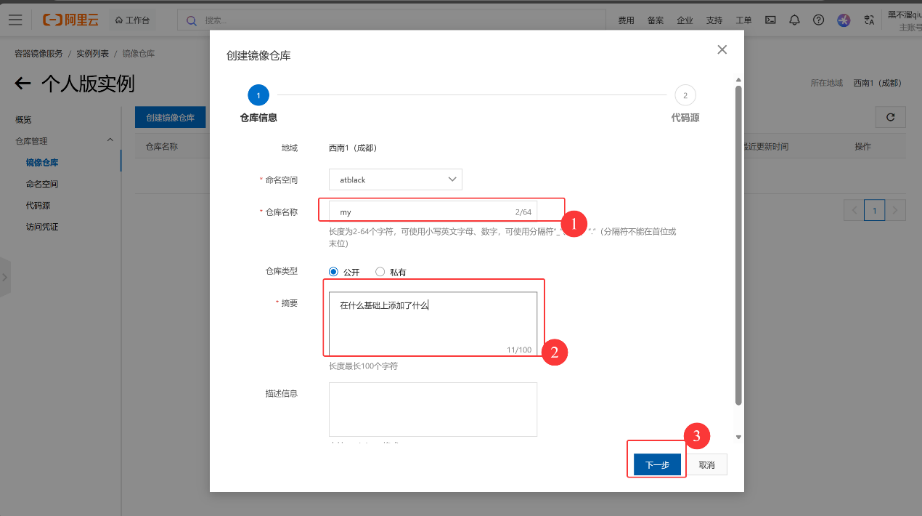922x516 pixels.
Task: Click the 下一步 button
Action: (657, 464)
